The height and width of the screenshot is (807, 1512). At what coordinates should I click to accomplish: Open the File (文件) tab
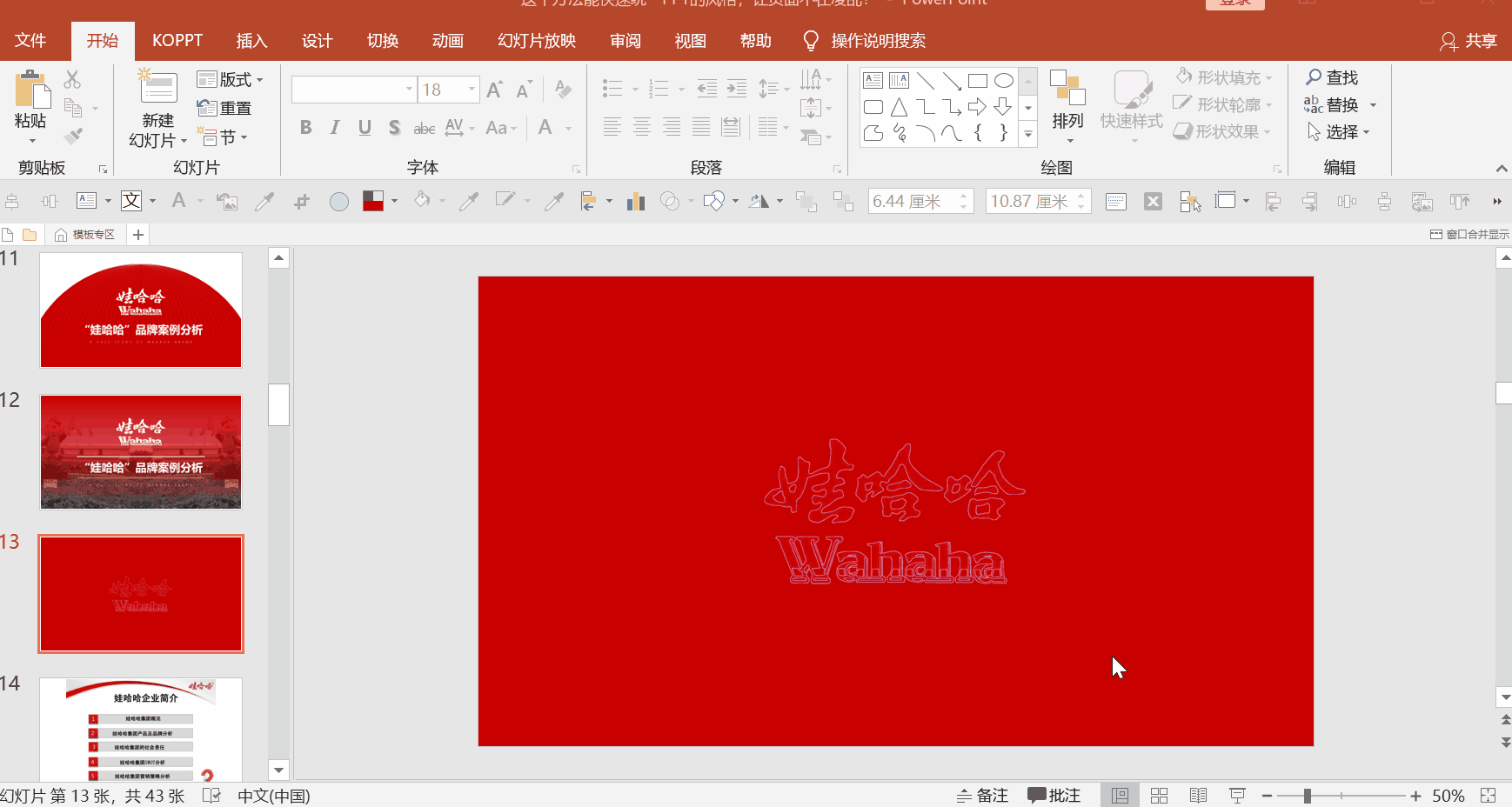pos(30,41)
